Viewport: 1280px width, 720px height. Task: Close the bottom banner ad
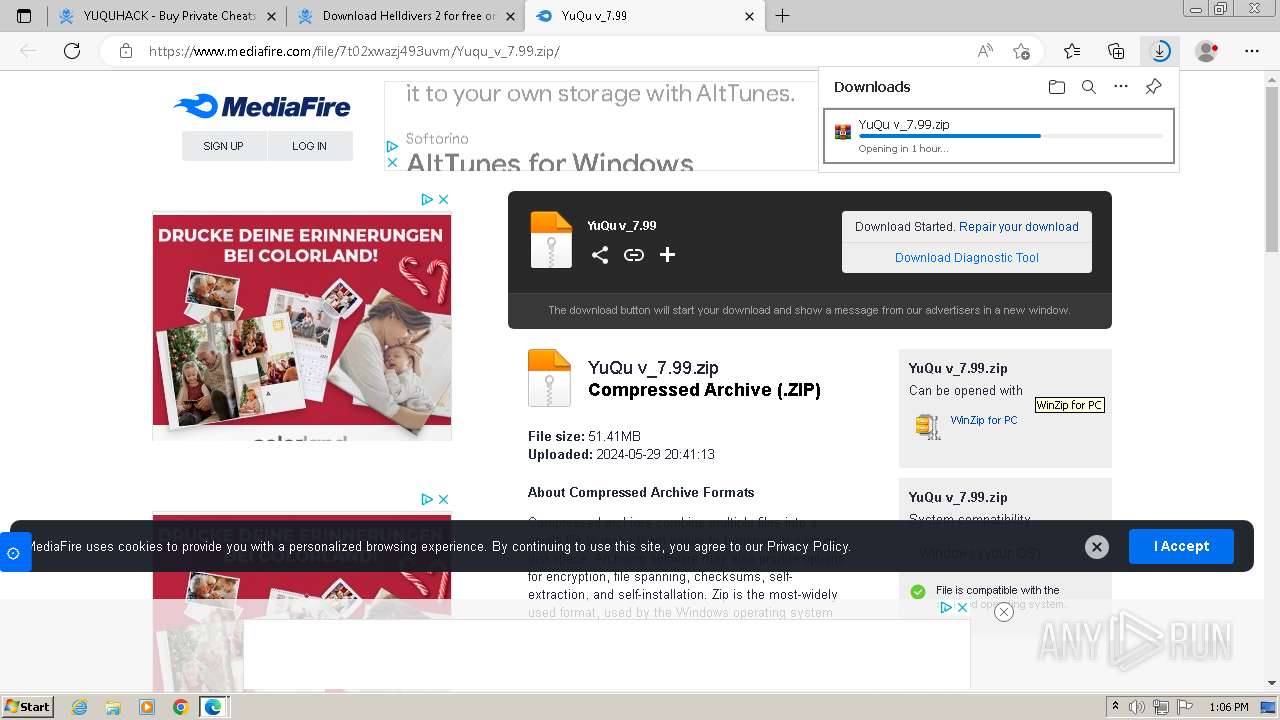pyautogui.click(x=1004, y=612)
